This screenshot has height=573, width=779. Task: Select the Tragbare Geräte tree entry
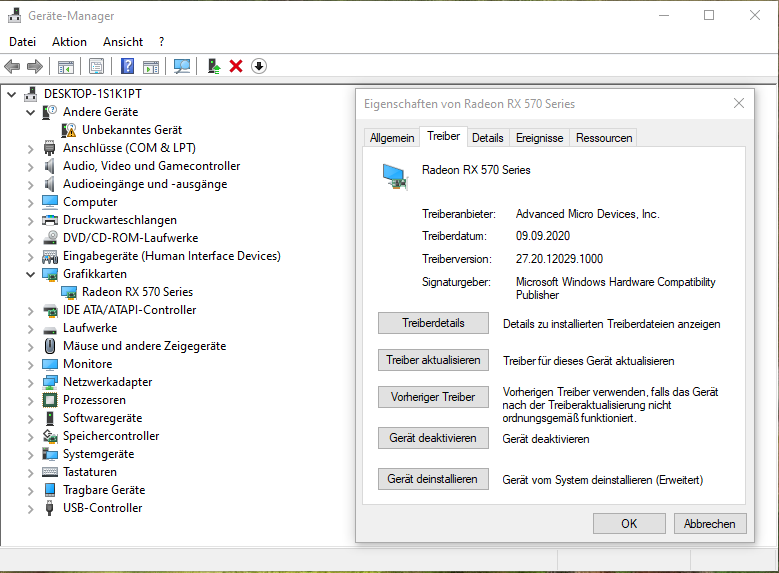click(x=104, y=490)
